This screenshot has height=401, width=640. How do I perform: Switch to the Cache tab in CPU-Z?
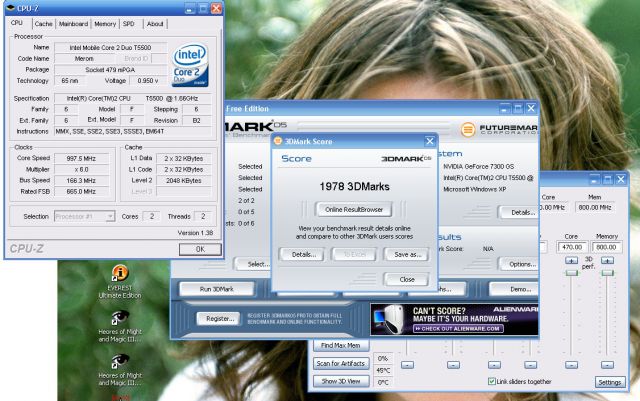coord(43,24)
